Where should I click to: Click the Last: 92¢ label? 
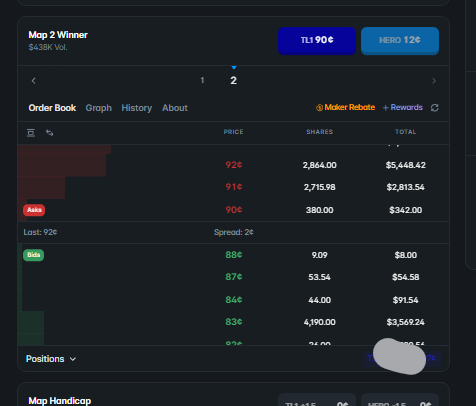tap(40, 232)
